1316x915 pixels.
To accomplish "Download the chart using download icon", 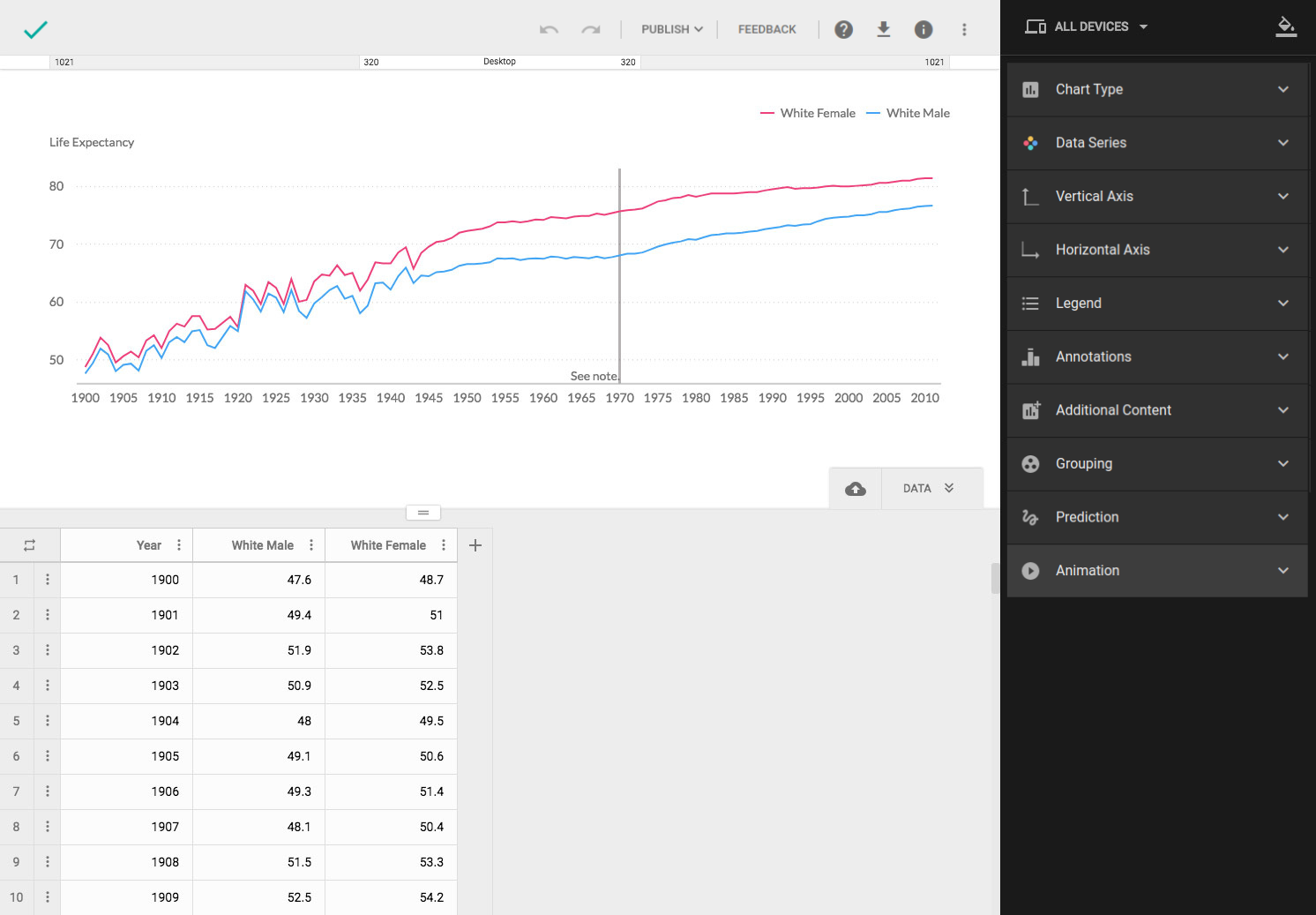I will point(883,30).
